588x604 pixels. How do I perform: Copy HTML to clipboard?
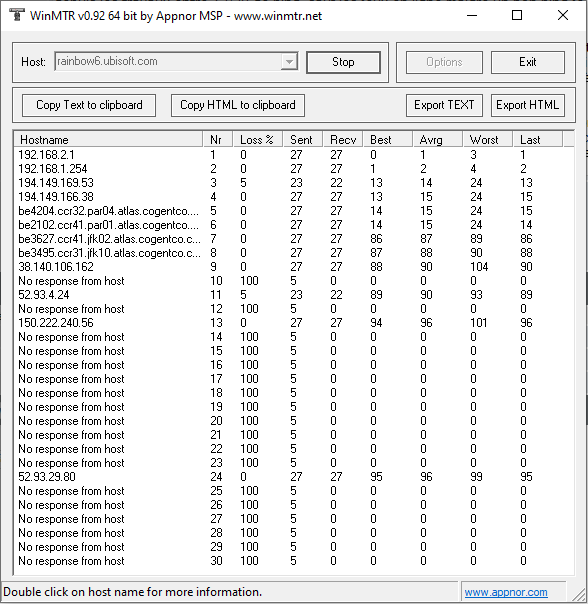point(238,105)
